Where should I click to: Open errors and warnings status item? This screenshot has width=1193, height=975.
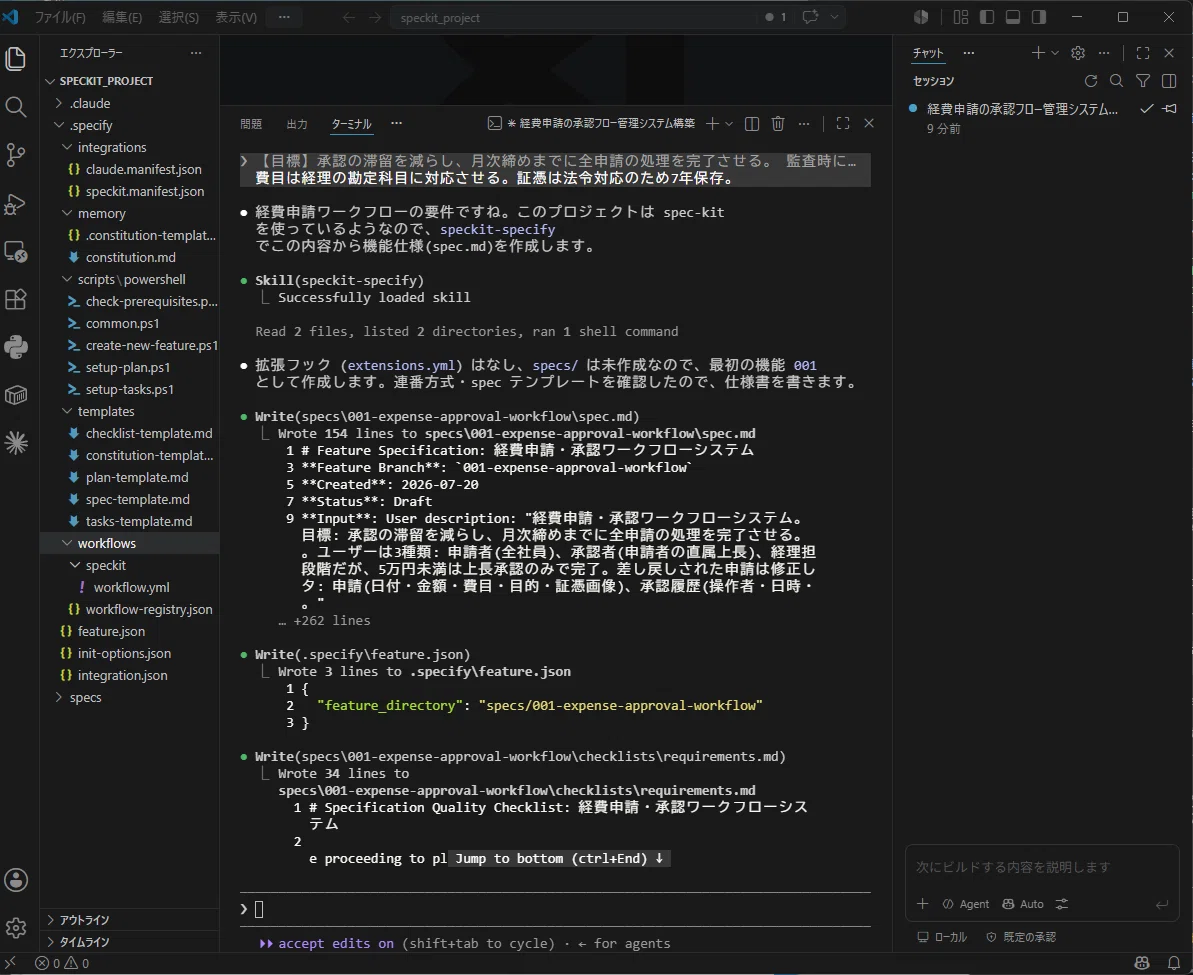pyautogui.click(x=62, y=963)
